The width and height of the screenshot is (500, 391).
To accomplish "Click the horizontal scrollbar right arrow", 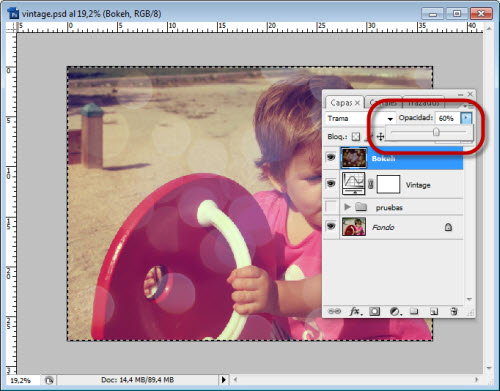I will 477,380.
